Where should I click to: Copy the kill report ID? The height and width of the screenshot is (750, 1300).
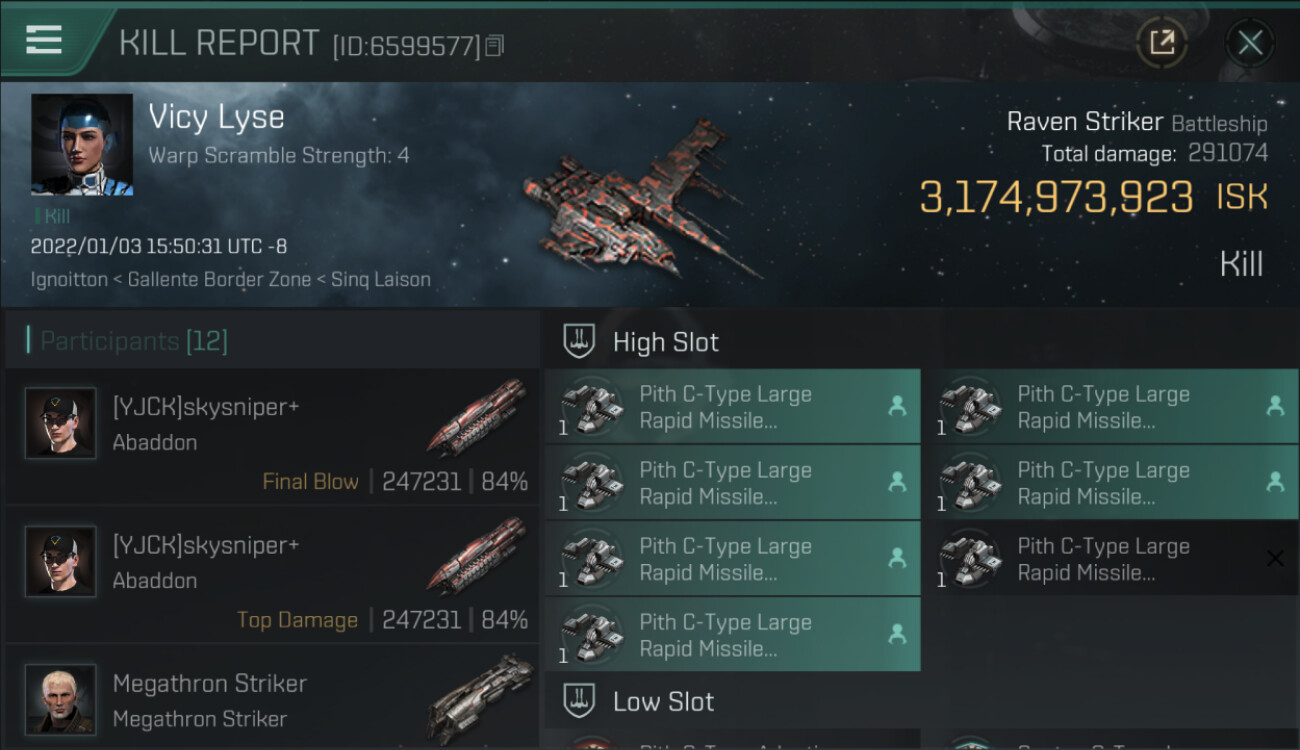pos(495,46)
